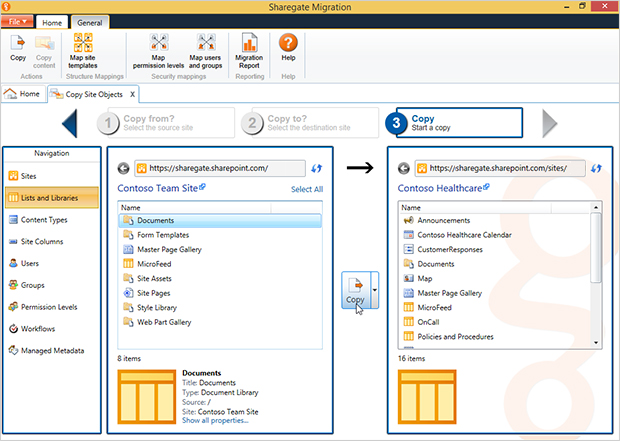Expand the Copy button dropdown arrow

tap(374, 290)
